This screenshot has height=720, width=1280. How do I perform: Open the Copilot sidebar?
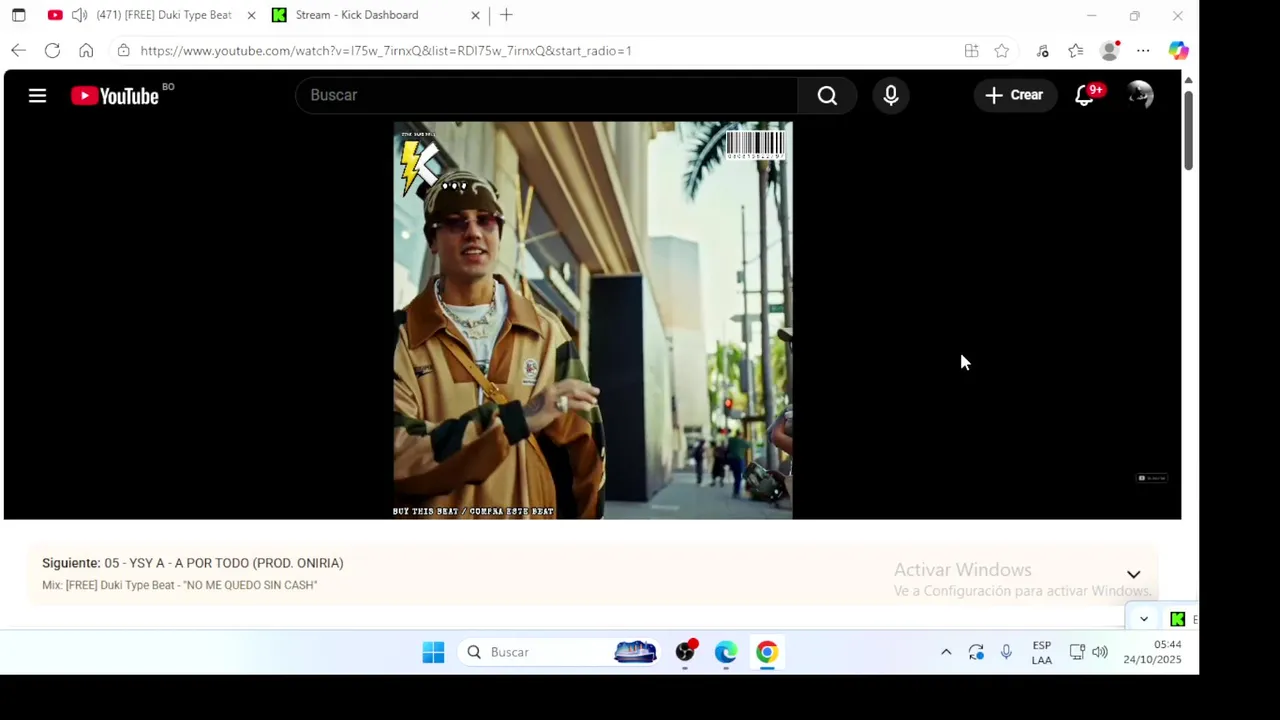[x=1178, y=51]
